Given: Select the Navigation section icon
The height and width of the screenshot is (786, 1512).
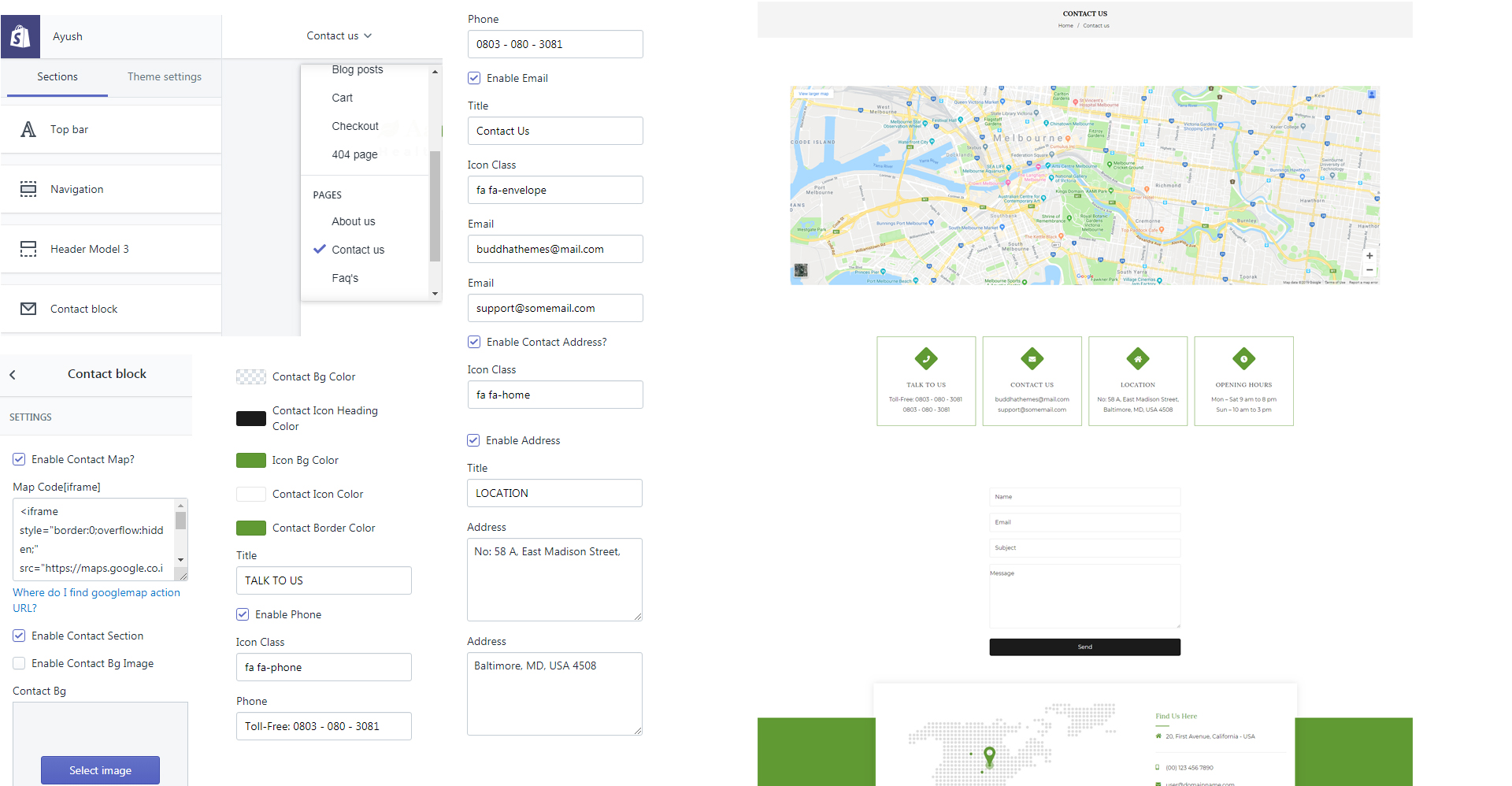Looking at the screenshot, I should [x=28, y=189].
